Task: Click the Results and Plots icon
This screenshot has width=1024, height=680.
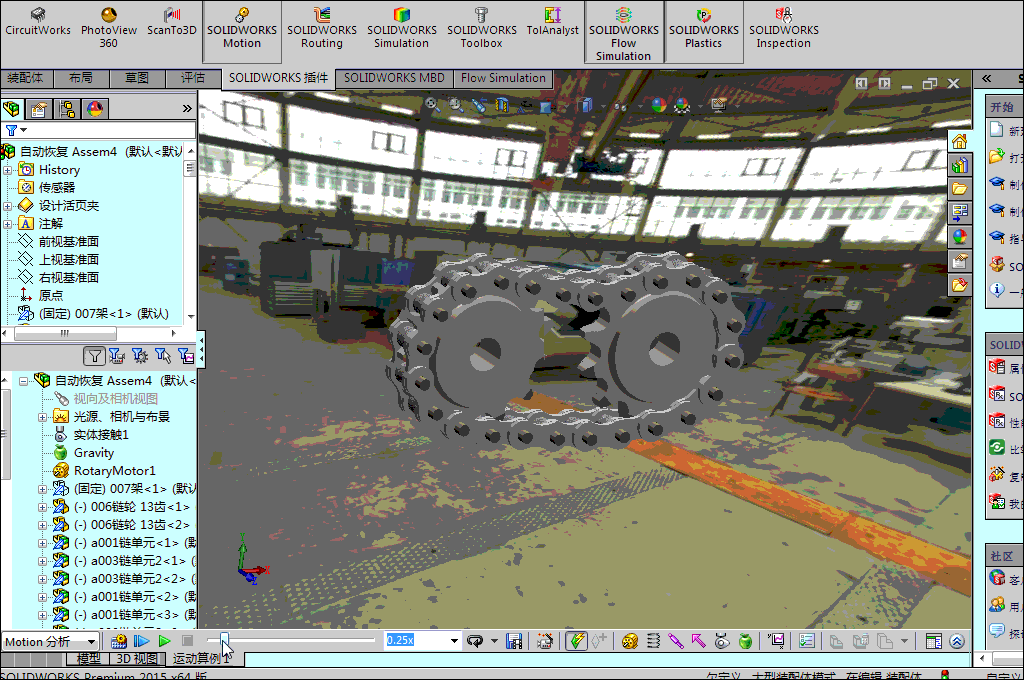Action: (776, 641)
